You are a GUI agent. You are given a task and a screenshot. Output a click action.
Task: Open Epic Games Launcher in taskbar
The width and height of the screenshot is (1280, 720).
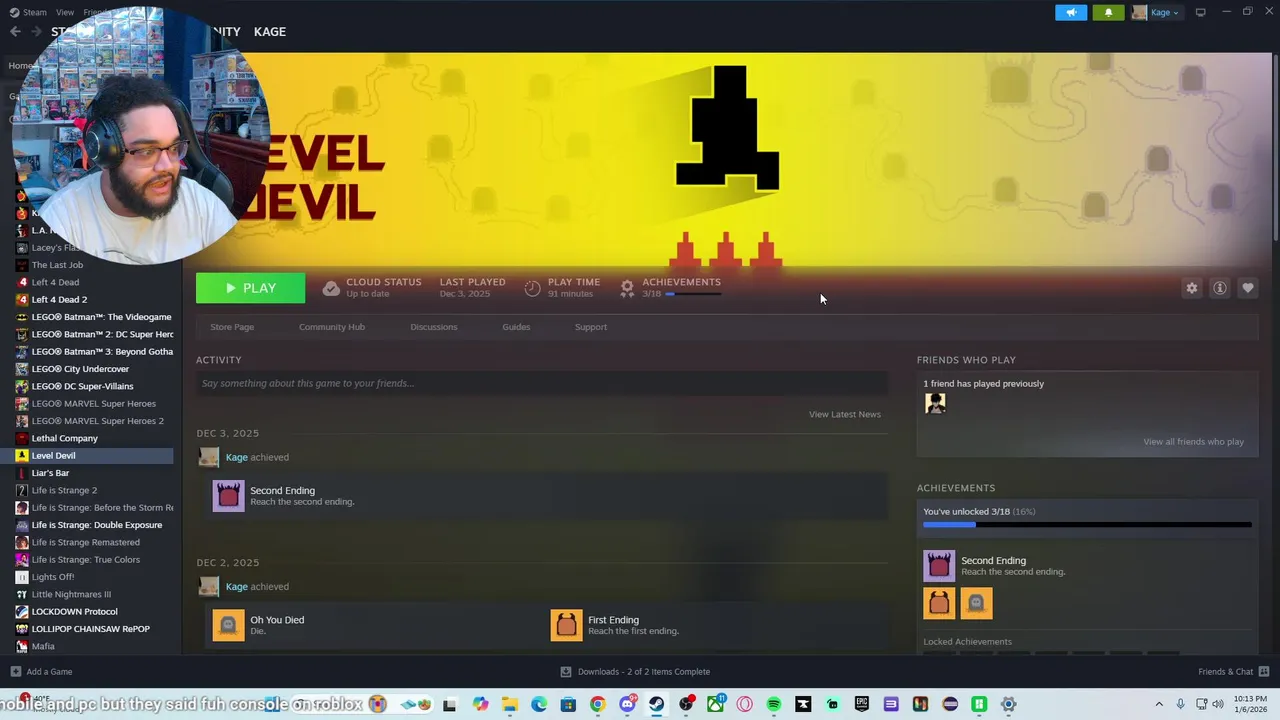point(861,704)
